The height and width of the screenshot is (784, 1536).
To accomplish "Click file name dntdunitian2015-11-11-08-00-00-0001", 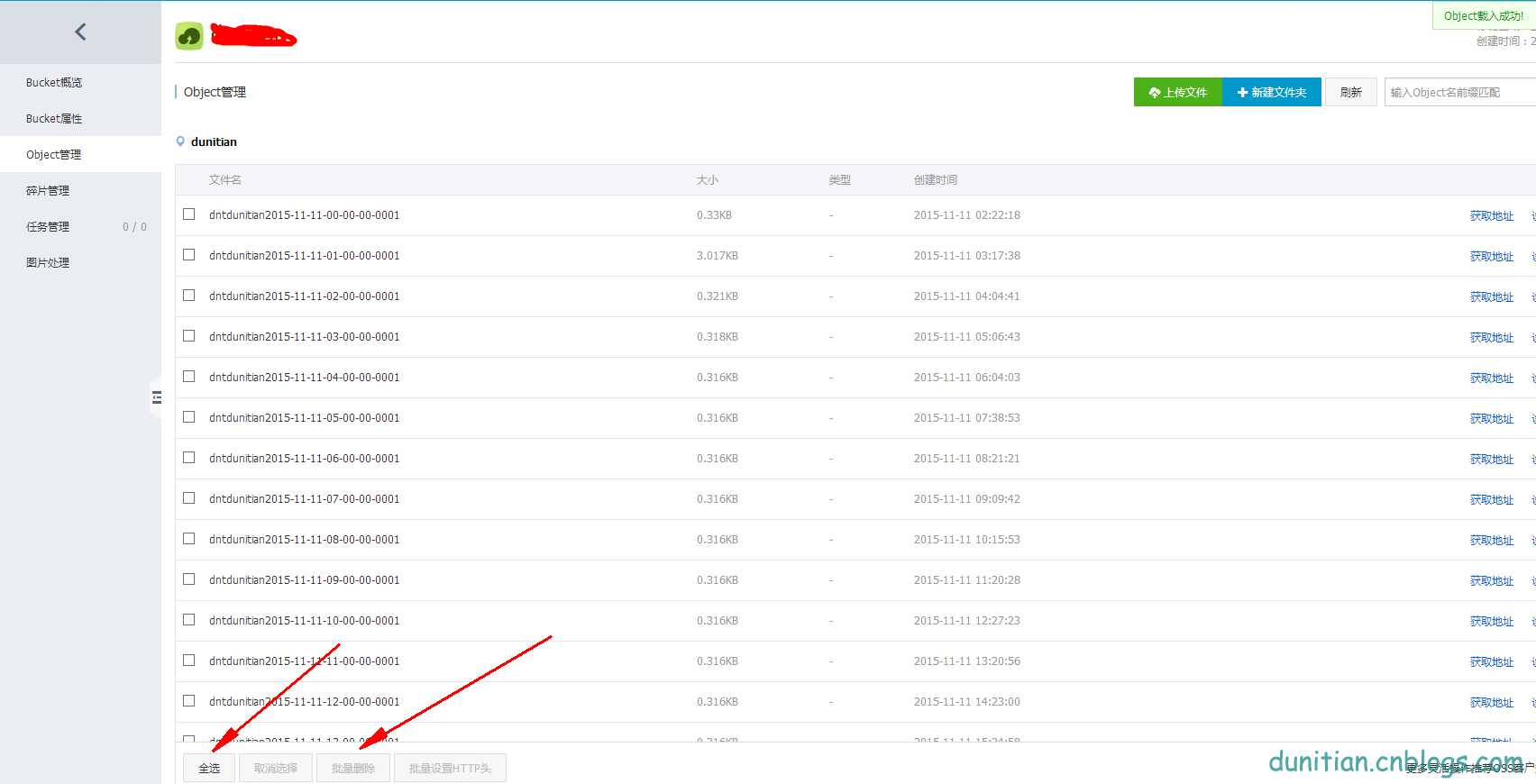I will tap(305, 540).
